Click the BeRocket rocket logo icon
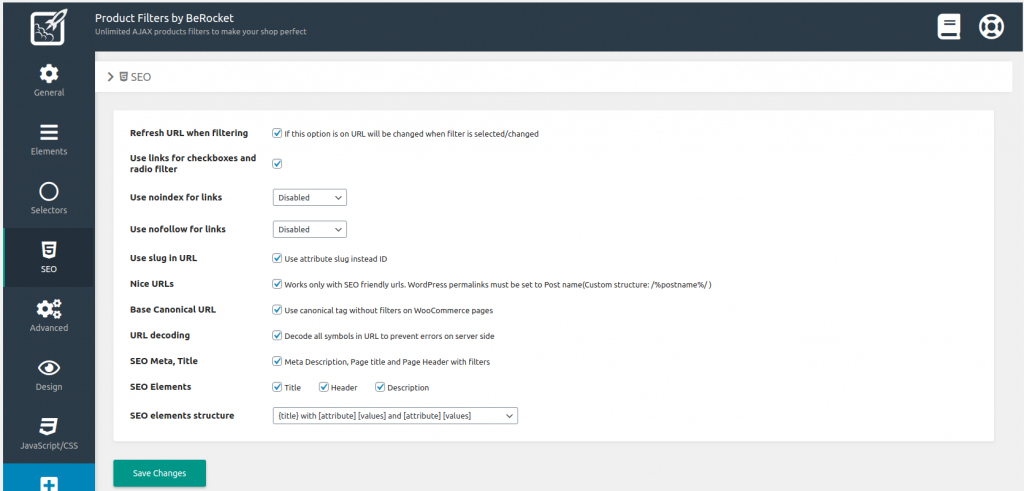The image size is (1024, 491). [48, 27]
